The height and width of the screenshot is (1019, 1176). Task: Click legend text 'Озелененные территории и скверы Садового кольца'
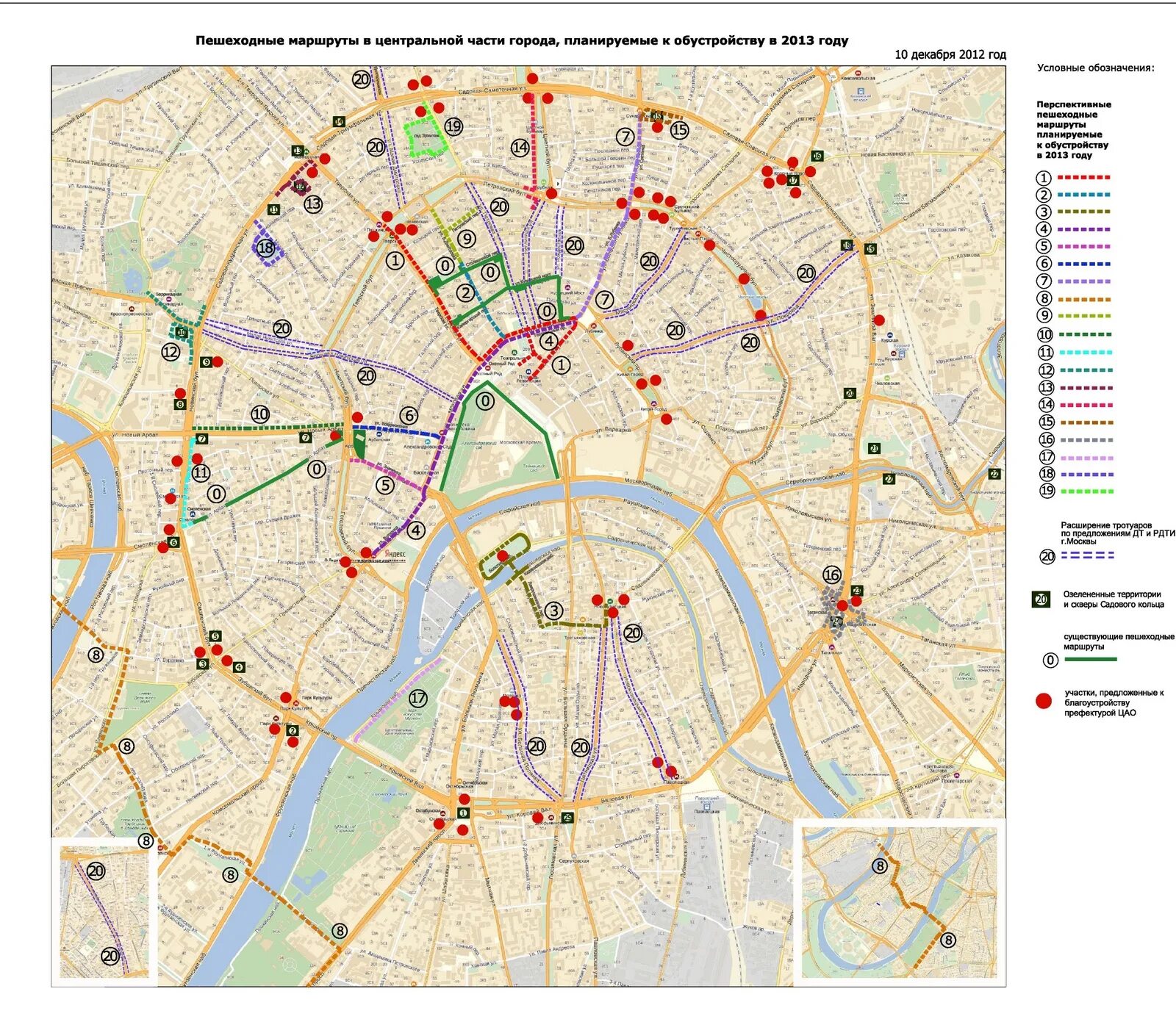tap(1114, 599)
